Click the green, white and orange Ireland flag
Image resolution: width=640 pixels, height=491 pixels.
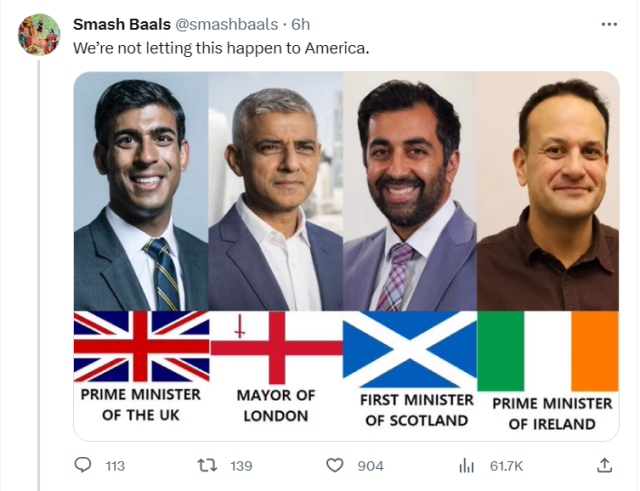[x=547, y=351]
